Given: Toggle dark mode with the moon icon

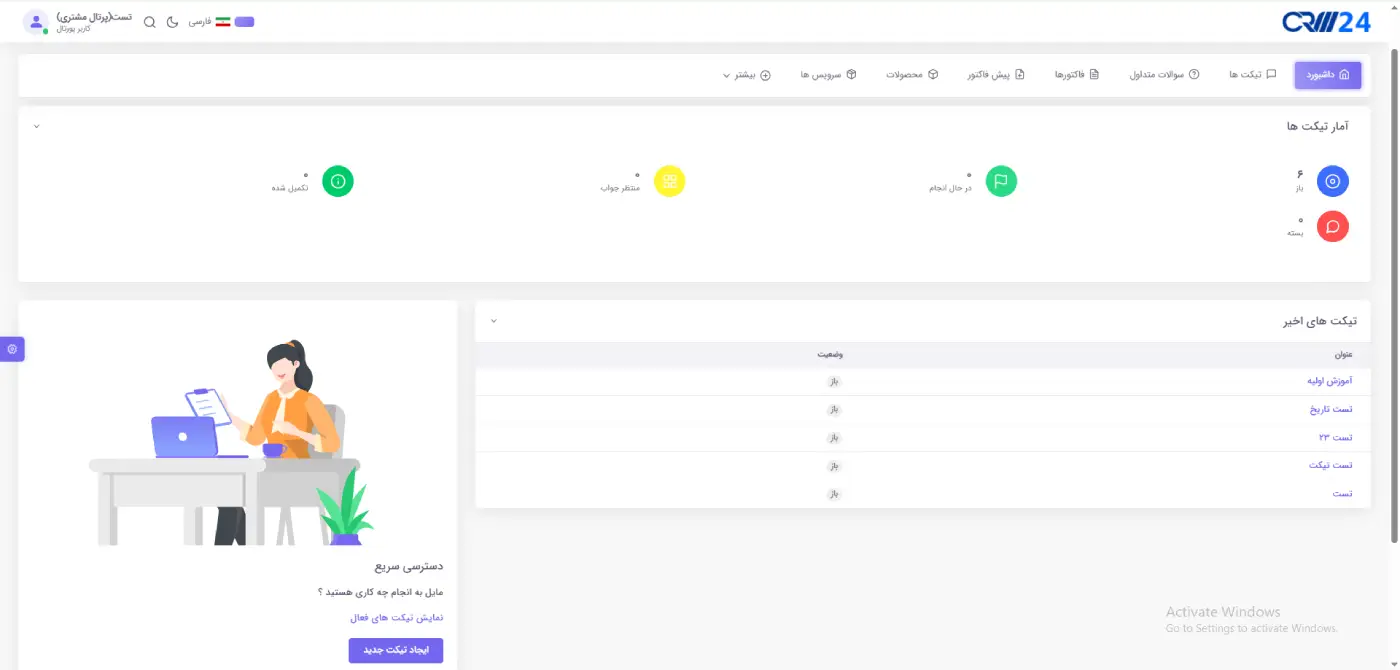Looking at the screenshot, I should [x=172, y=22].
